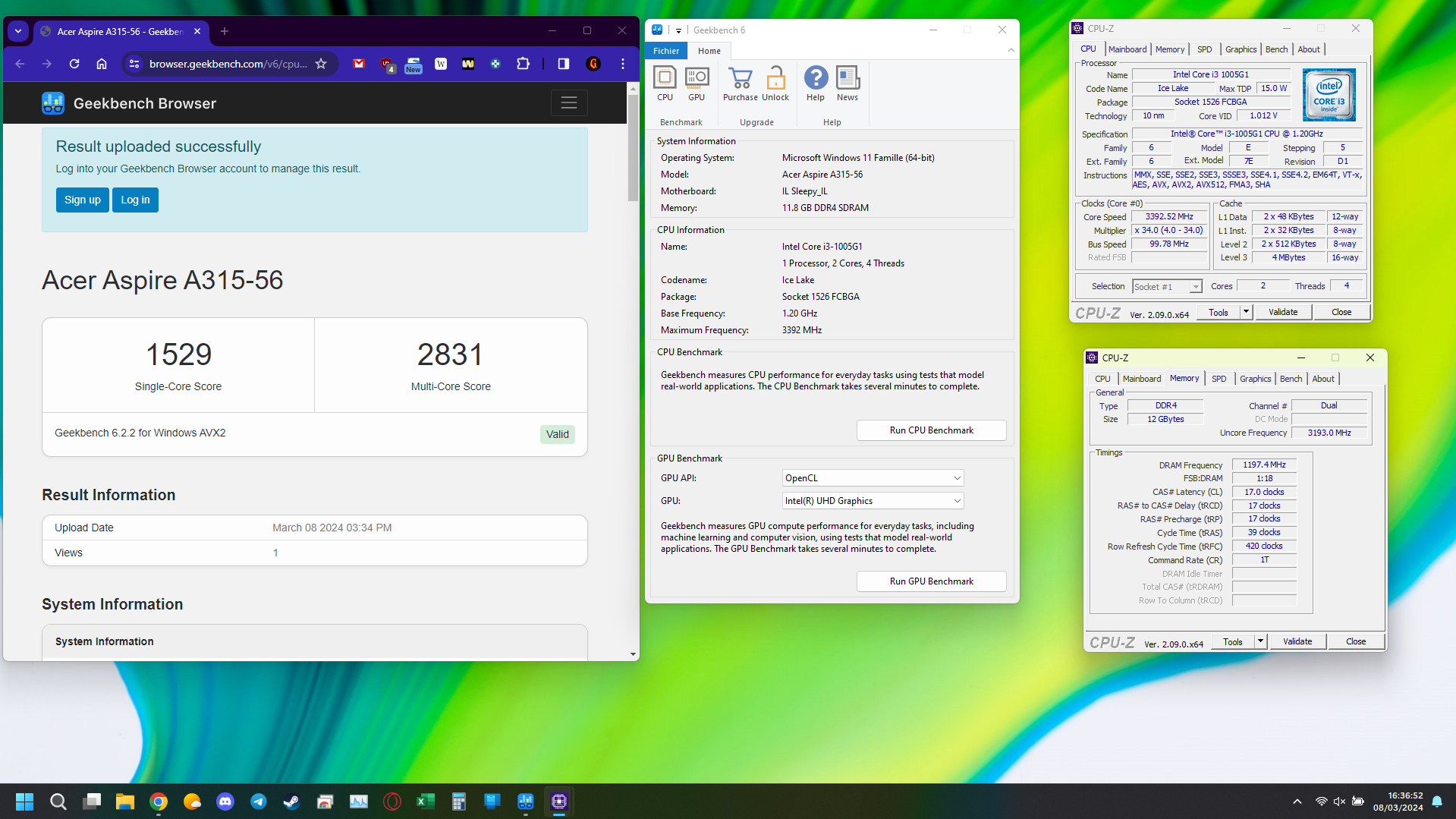The image size is (1456, 819).
Task: Open About tab in top CPU-Z window
Action: (1309, 49)
